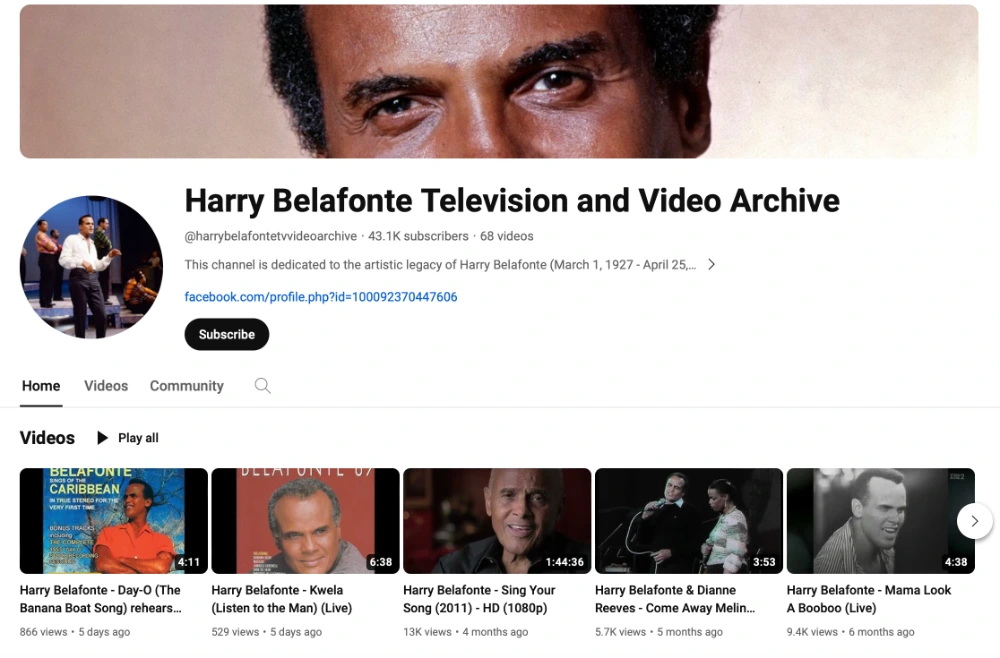This screenshot has height=658, width=1000.
Task: Open the Mama Look A Booboo thumbnail
Action: (880, 521)
